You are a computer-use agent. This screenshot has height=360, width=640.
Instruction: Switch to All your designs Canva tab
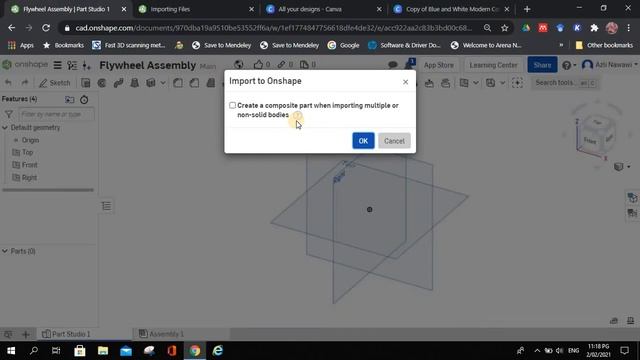(319, 9)
